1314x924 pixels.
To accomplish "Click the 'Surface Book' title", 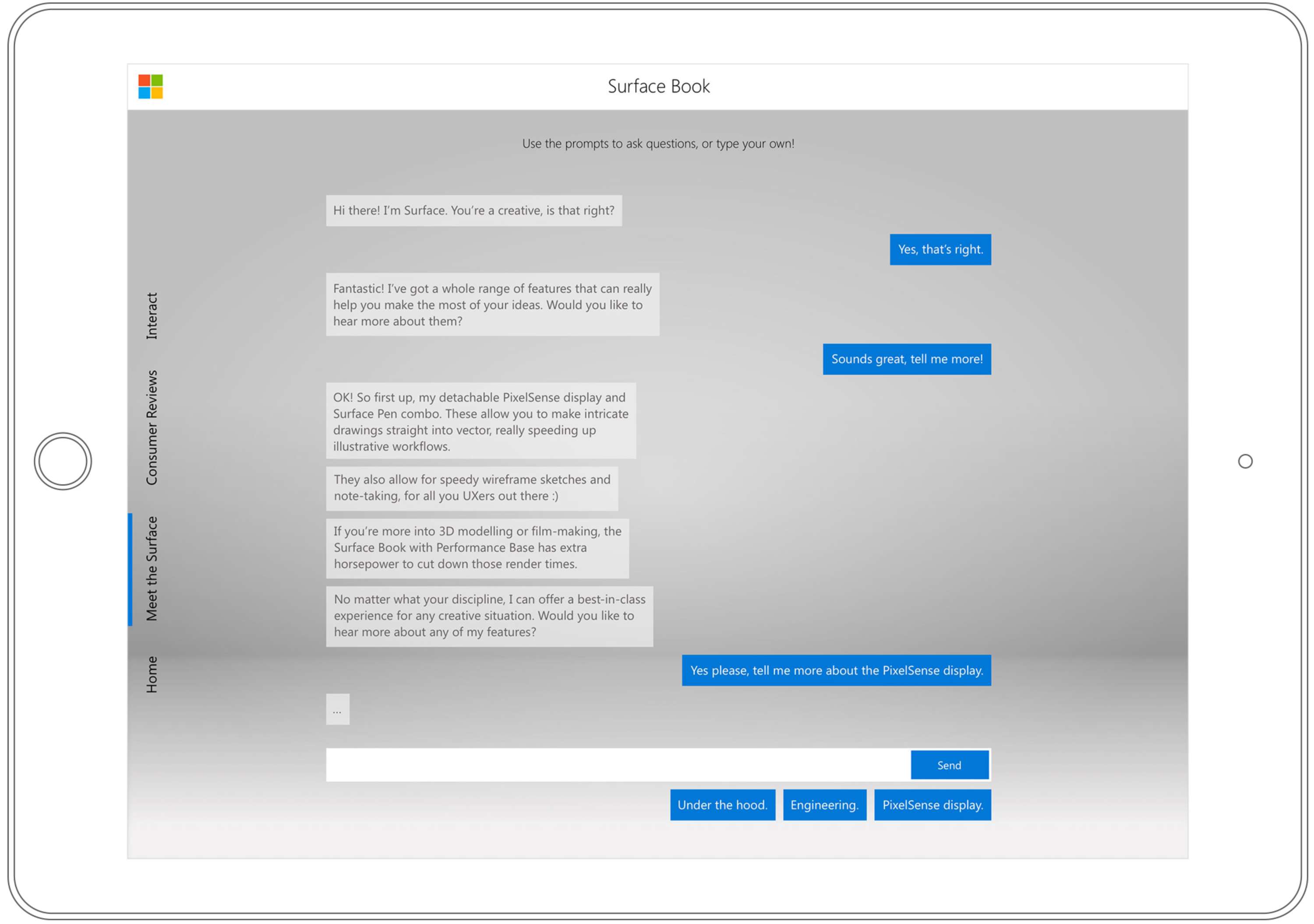I will (x=659, y=86).
